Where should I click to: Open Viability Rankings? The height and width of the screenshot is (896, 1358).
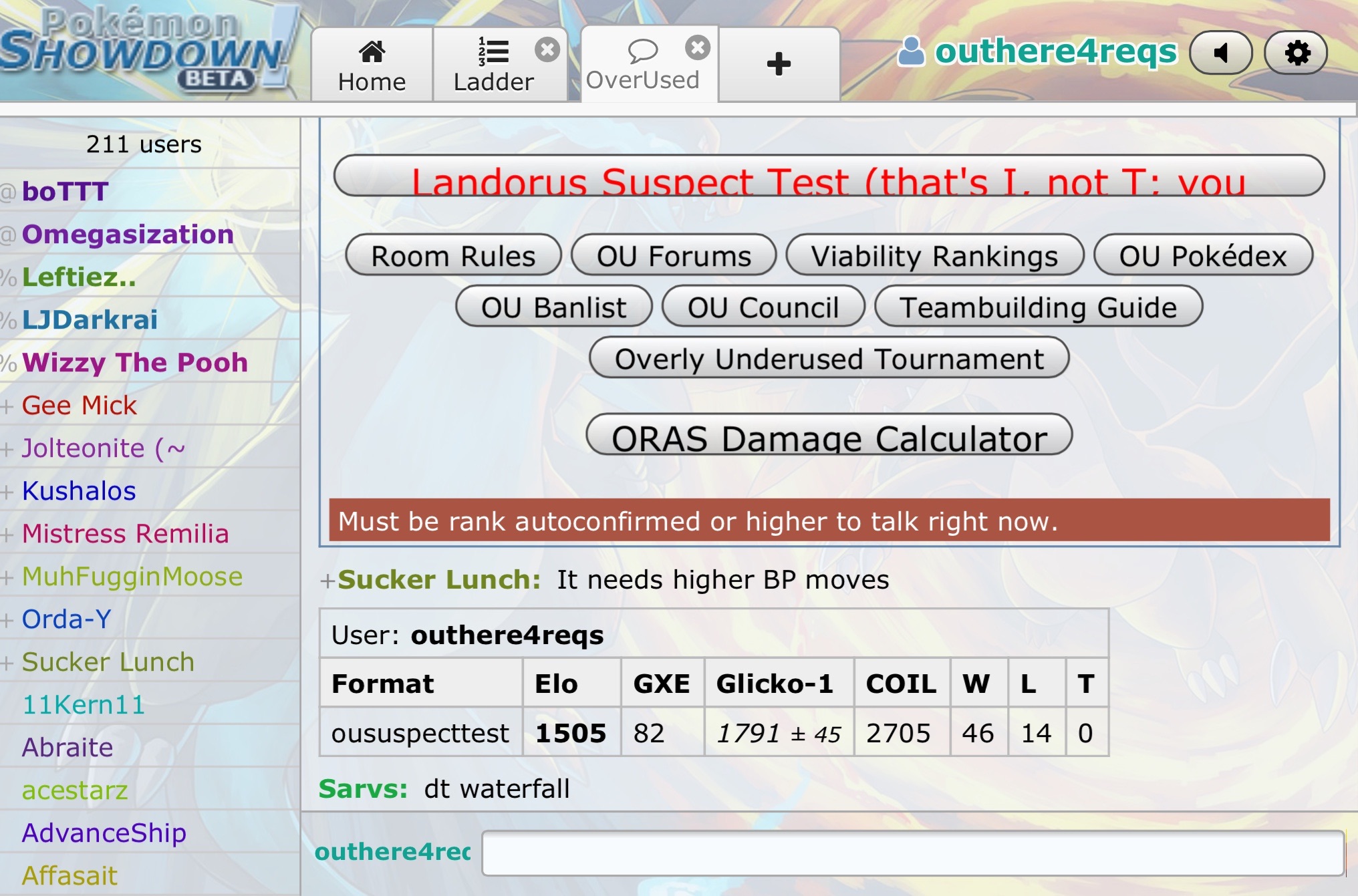tap(934, 255)
